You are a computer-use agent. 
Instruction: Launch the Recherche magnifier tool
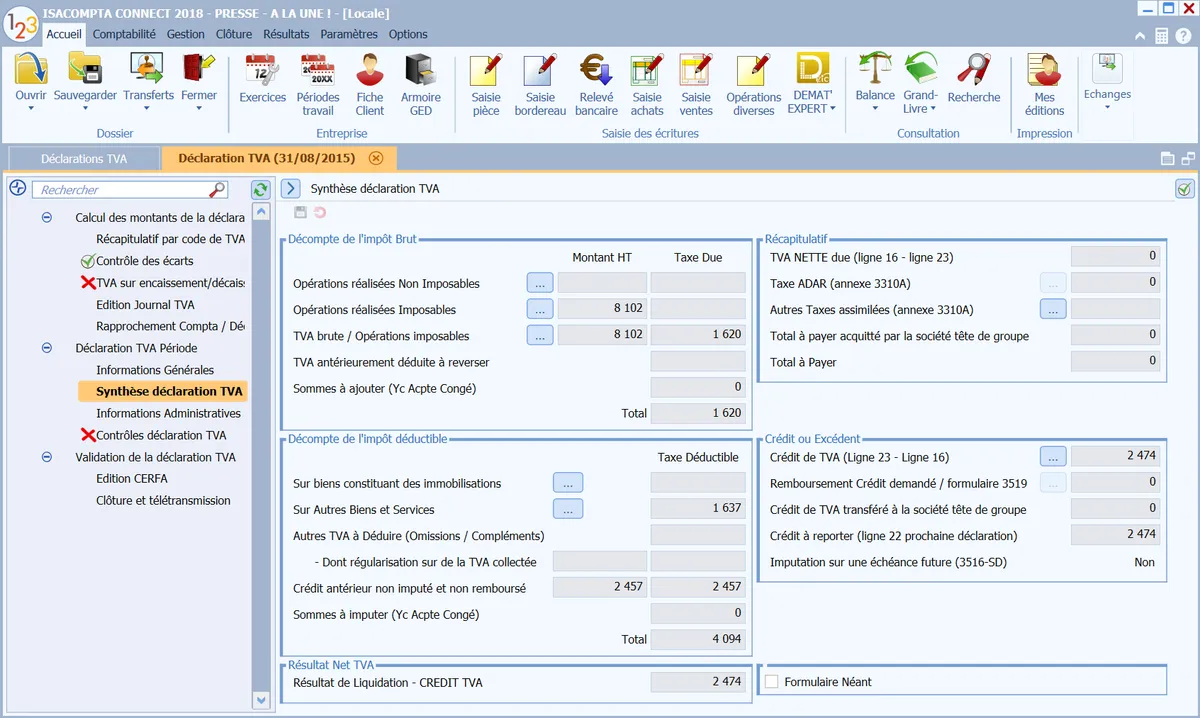coord(973,70)
